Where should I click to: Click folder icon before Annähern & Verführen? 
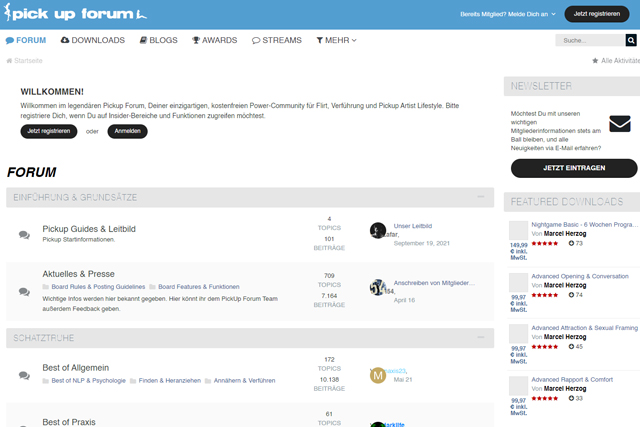pos(208,380)
